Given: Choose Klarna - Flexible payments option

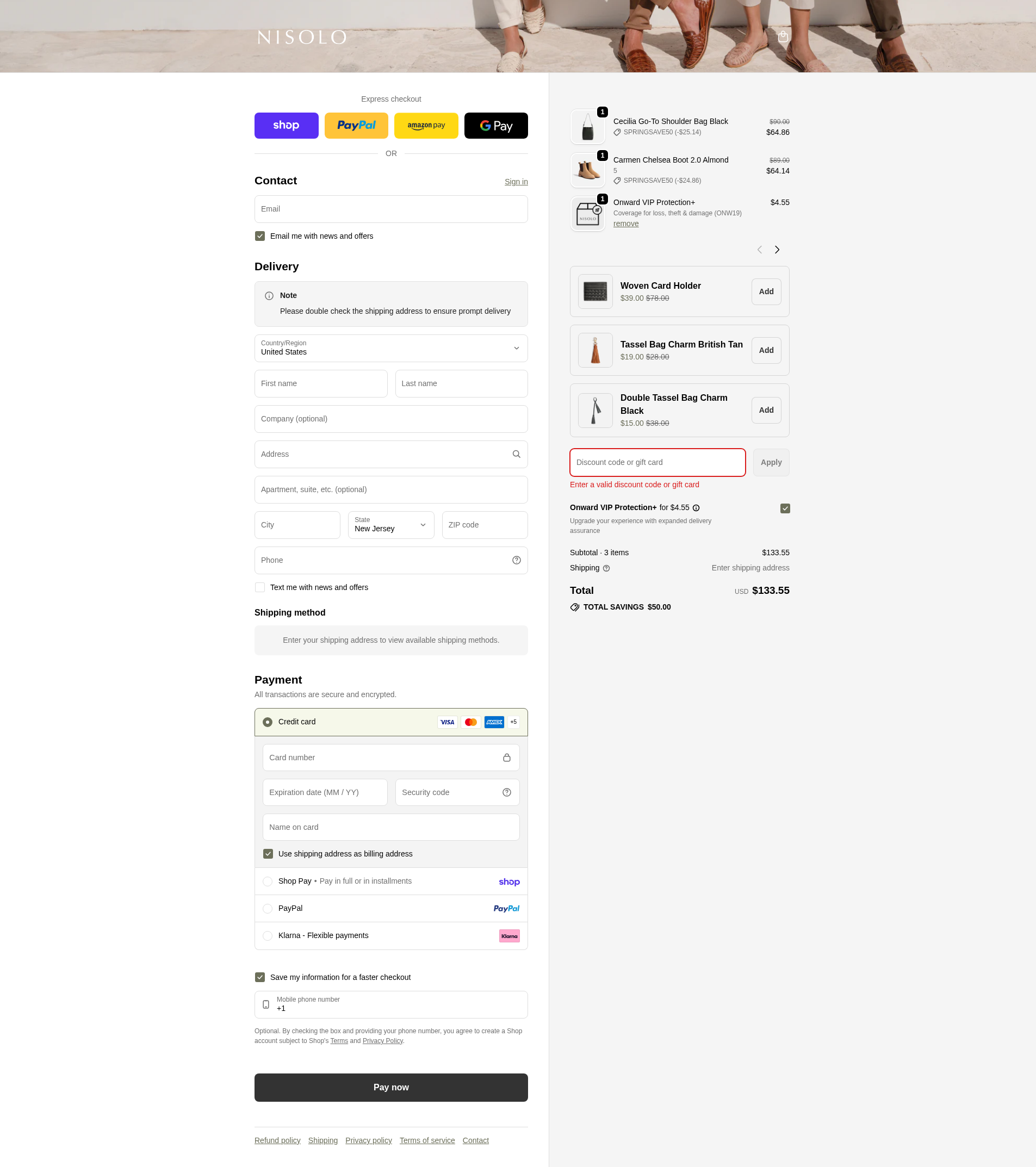Looking at the screenshot, I should 267,935.
